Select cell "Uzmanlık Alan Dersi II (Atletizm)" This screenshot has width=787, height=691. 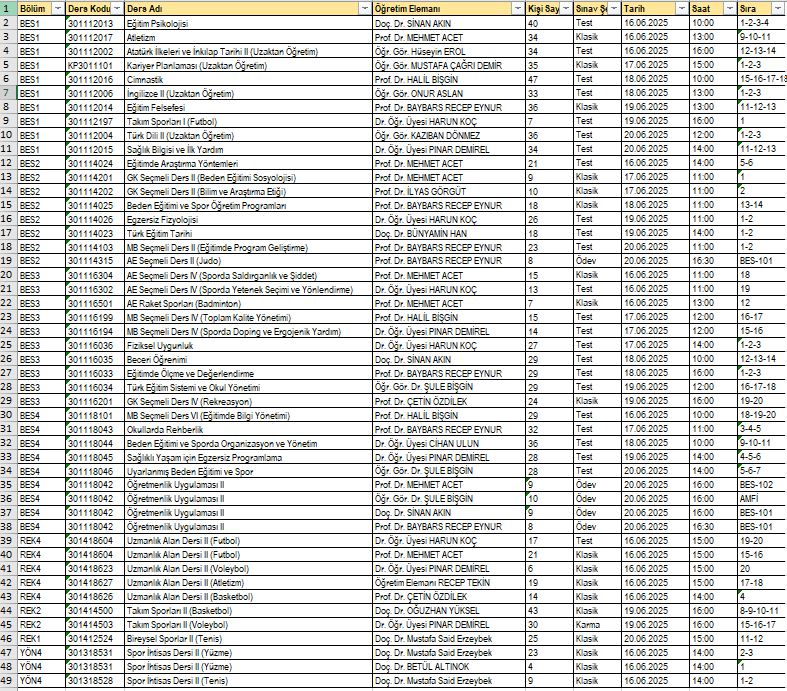pyautogui.click(x=248, y=583)
